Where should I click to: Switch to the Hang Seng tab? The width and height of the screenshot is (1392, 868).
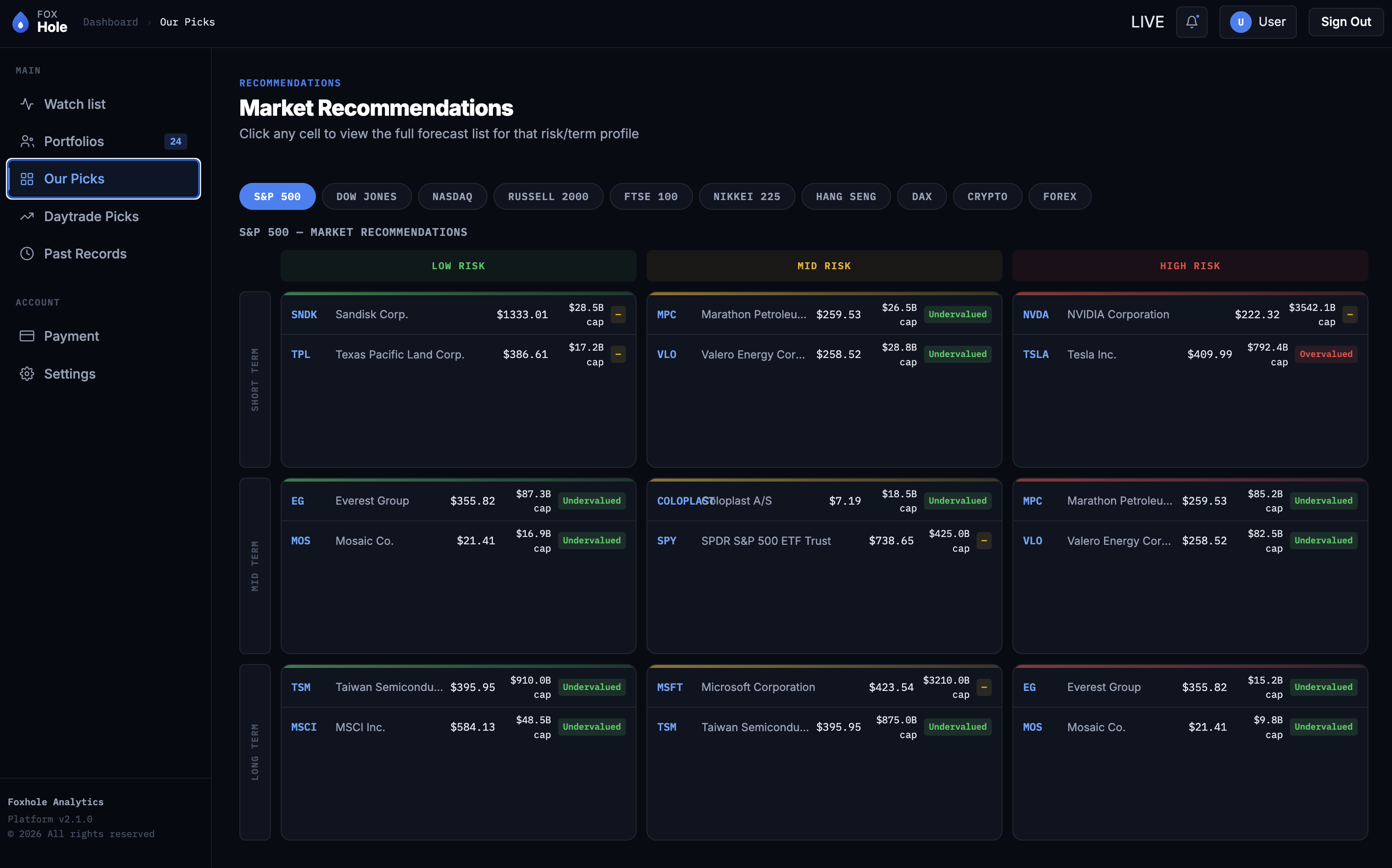pyautogui.click(x=846, y=196)
